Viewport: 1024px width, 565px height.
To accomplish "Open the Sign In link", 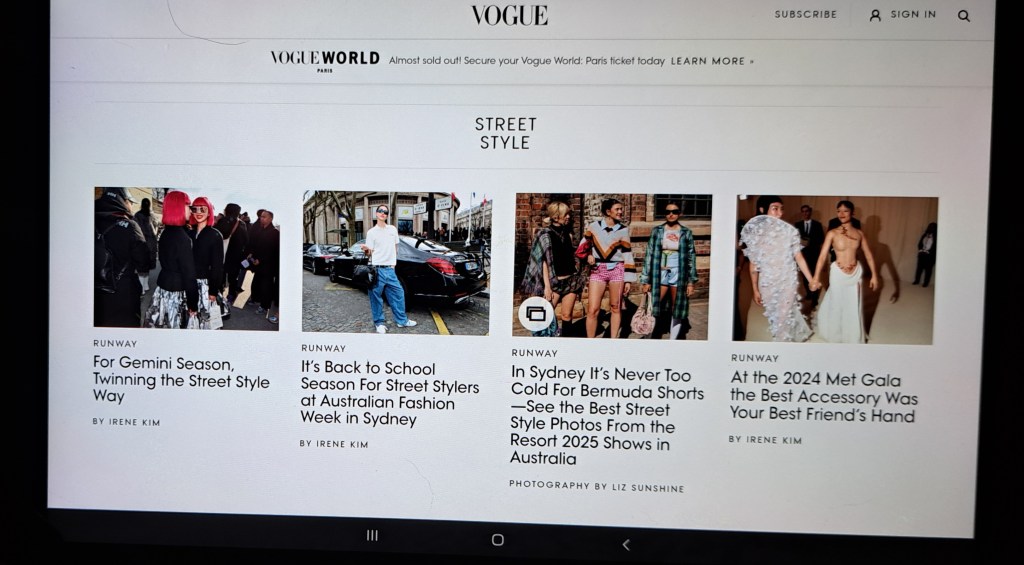I will 913,14.
